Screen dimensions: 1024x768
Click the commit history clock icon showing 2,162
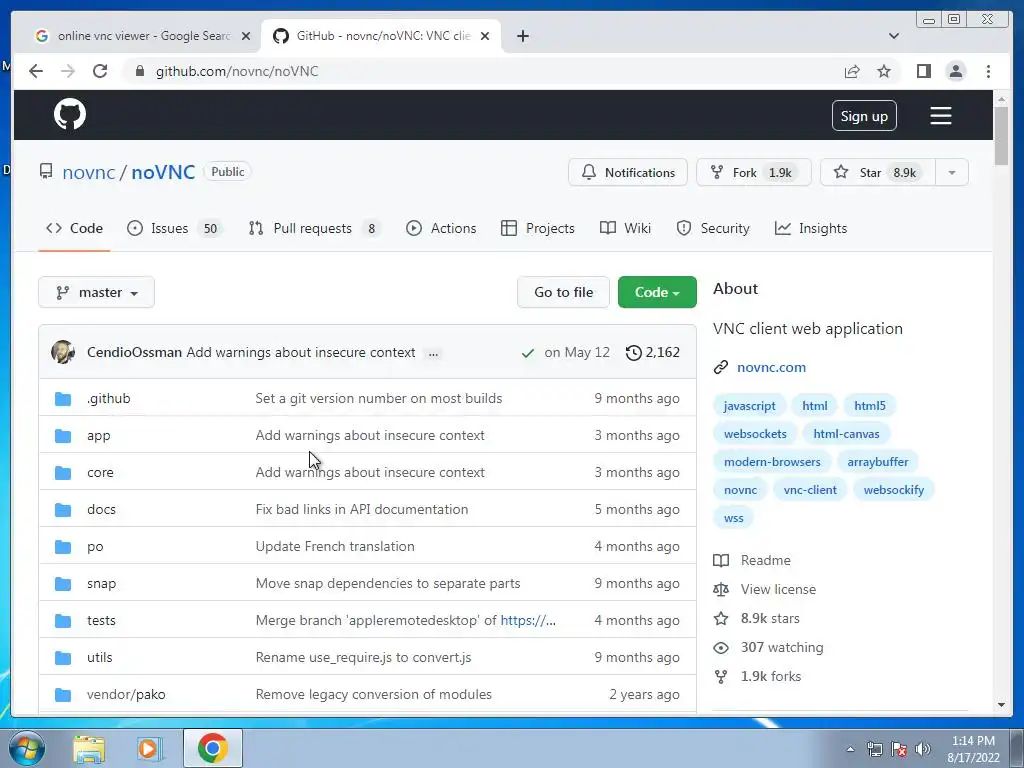tap(633, 353)
